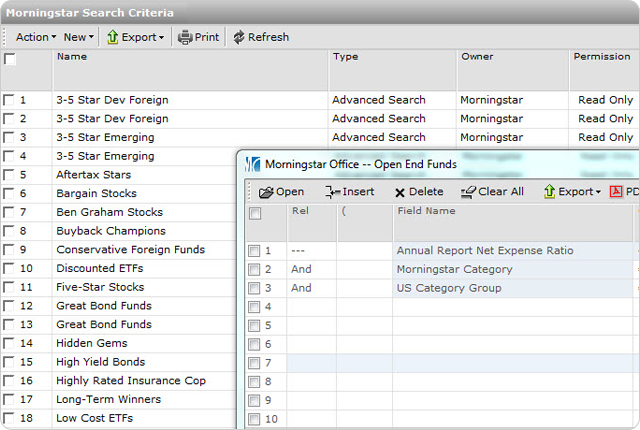Check the box for dialog row 7
The image size is (640, 430).
point(254,363)
